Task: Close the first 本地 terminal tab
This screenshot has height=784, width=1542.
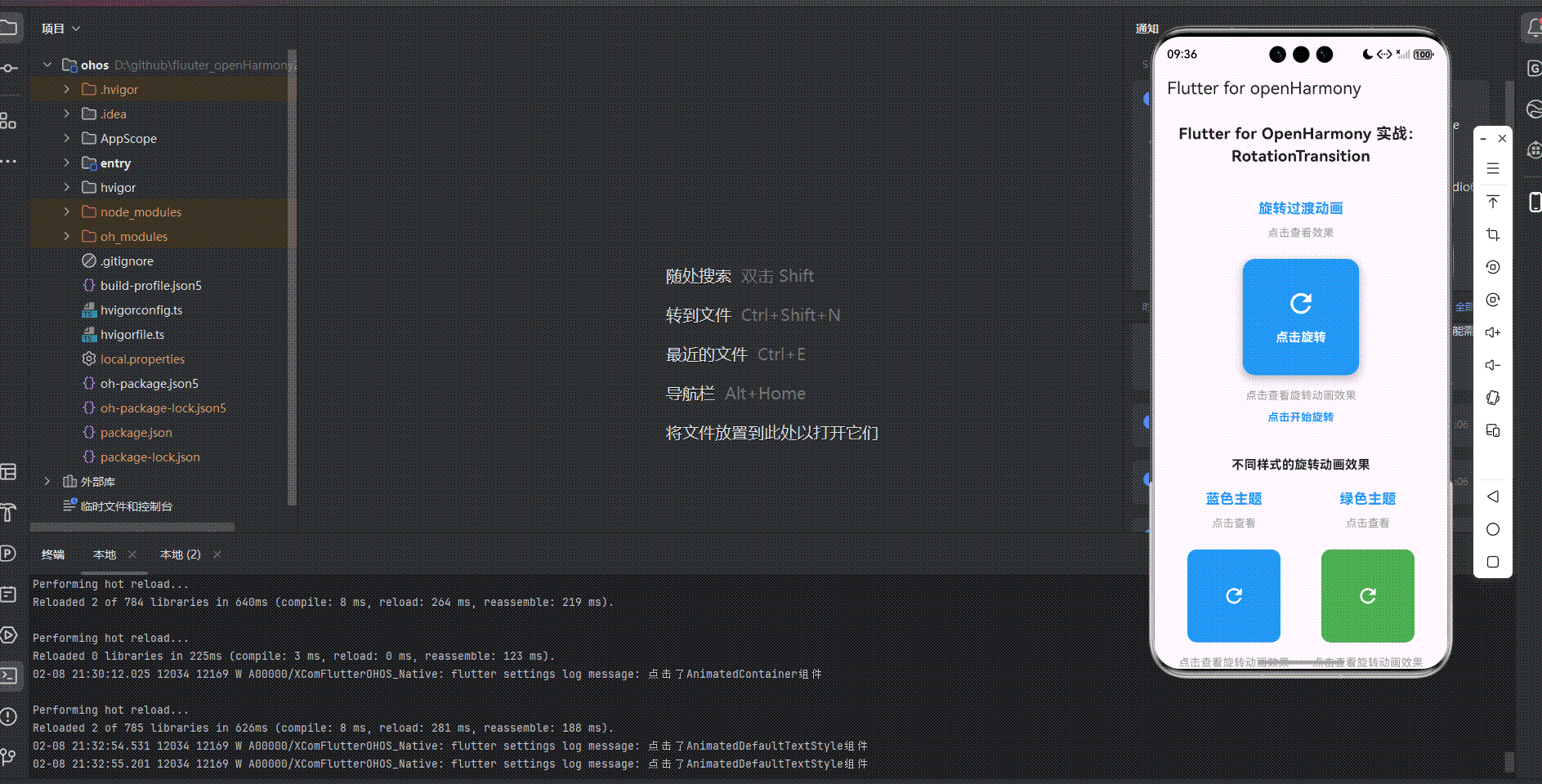Action: point(132,555)
